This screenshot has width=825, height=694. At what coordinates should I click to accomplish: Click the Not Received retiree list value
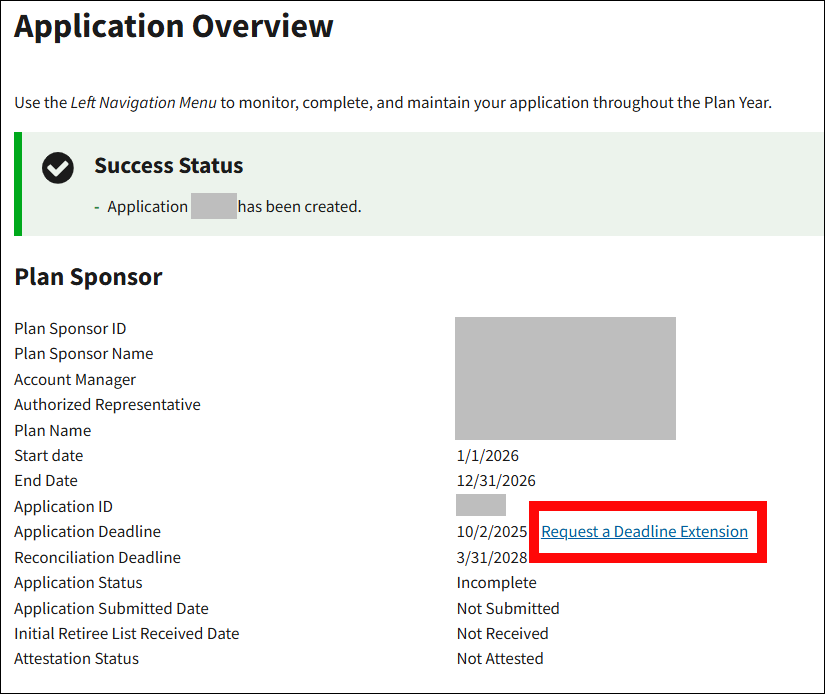tap(502, 634)
